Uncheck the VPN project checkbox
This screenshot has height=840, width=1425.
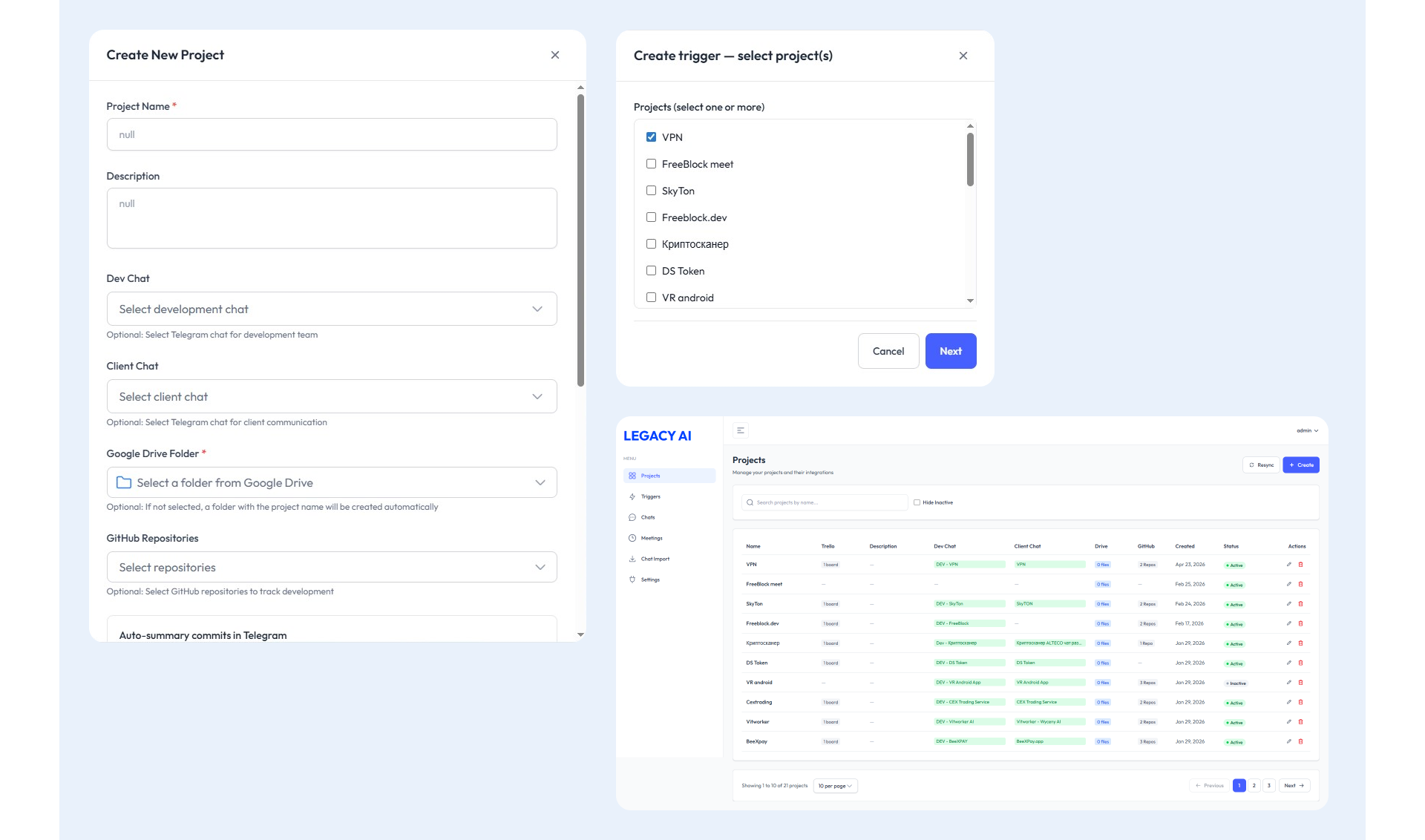point(651,137)
